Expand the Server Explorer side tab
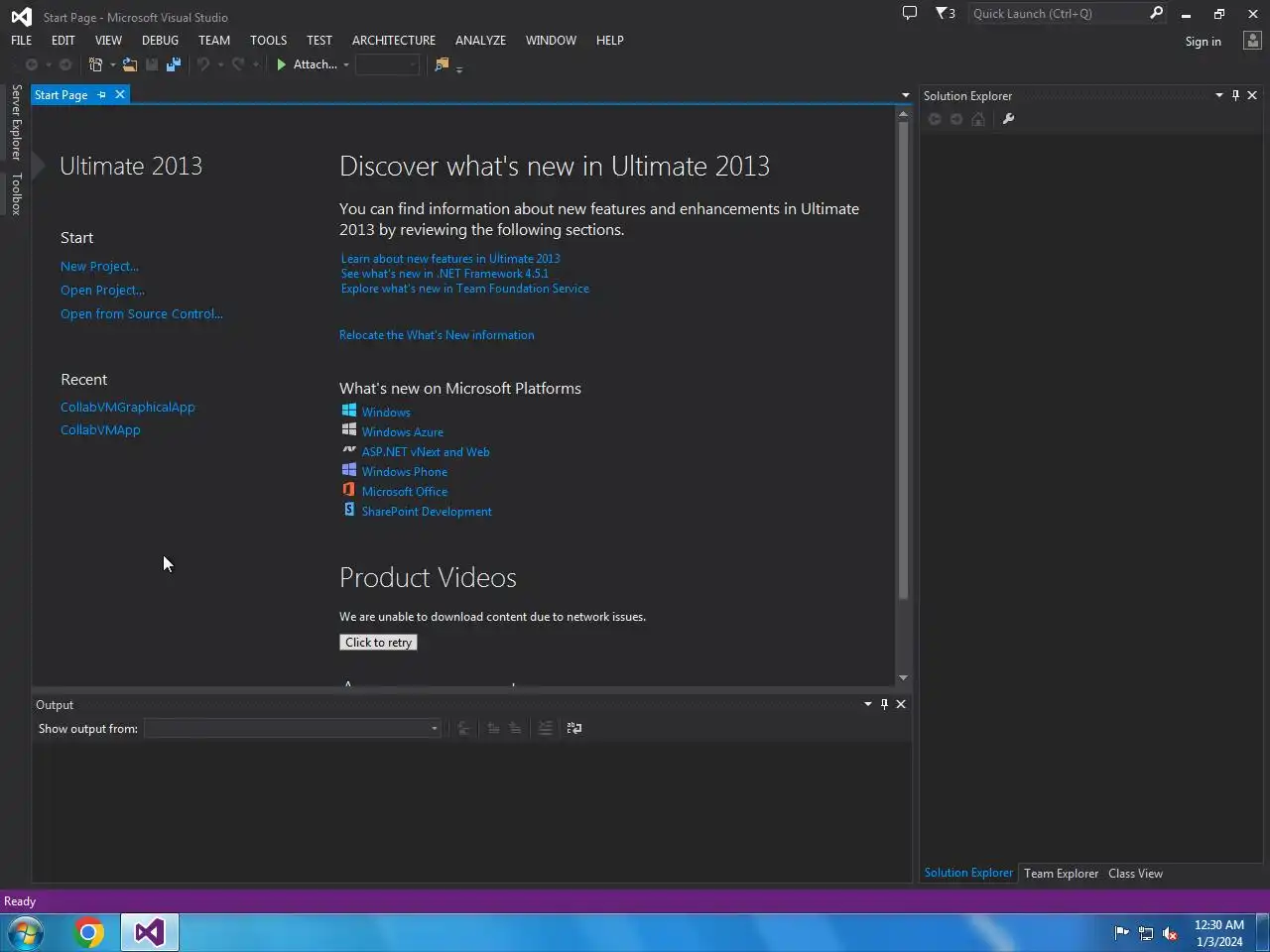The width and height of the screenshot is (1270, 952). (x=16, y=122)
